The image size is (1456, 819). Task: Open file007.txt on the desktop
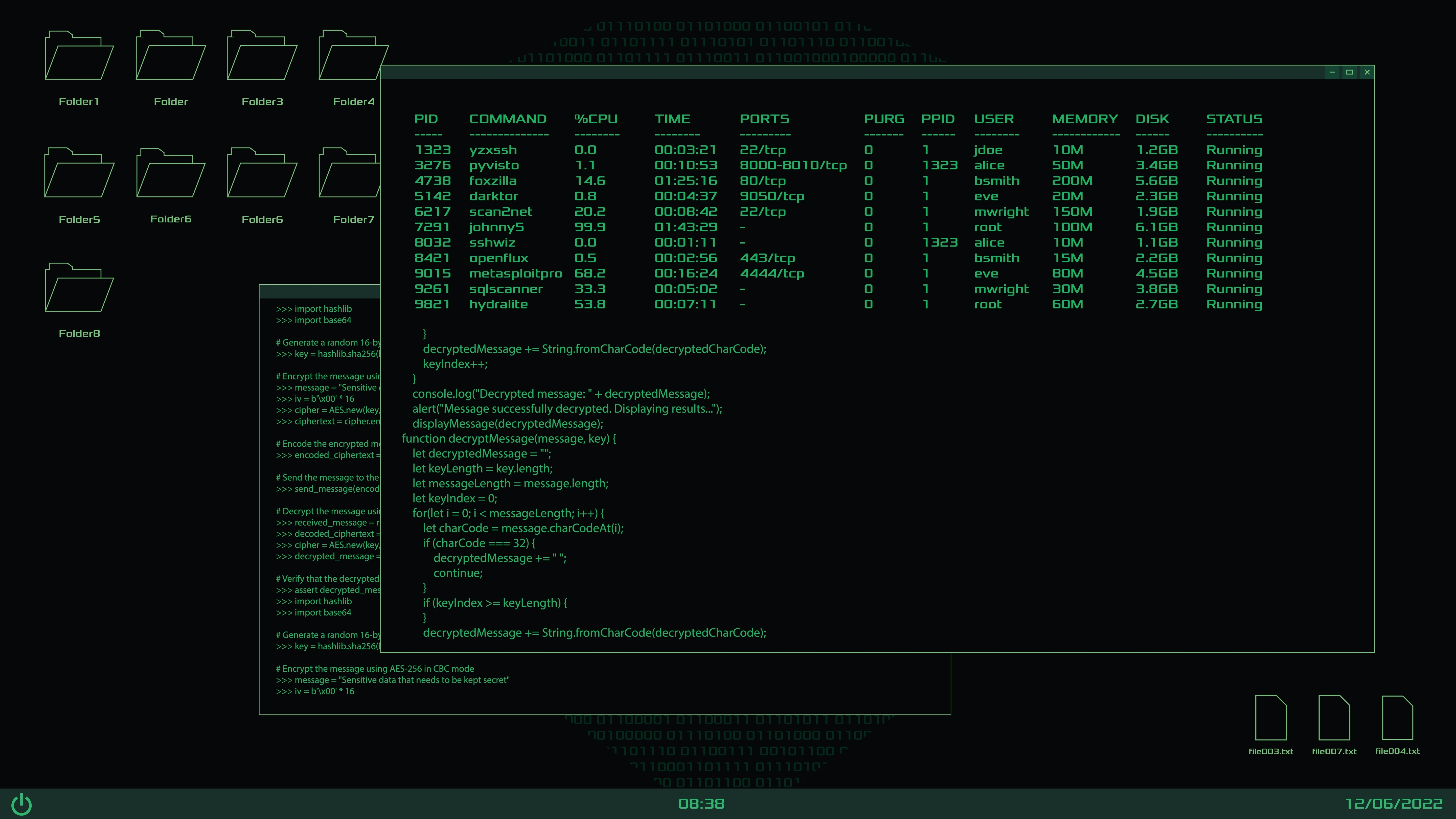[1334, 718]
